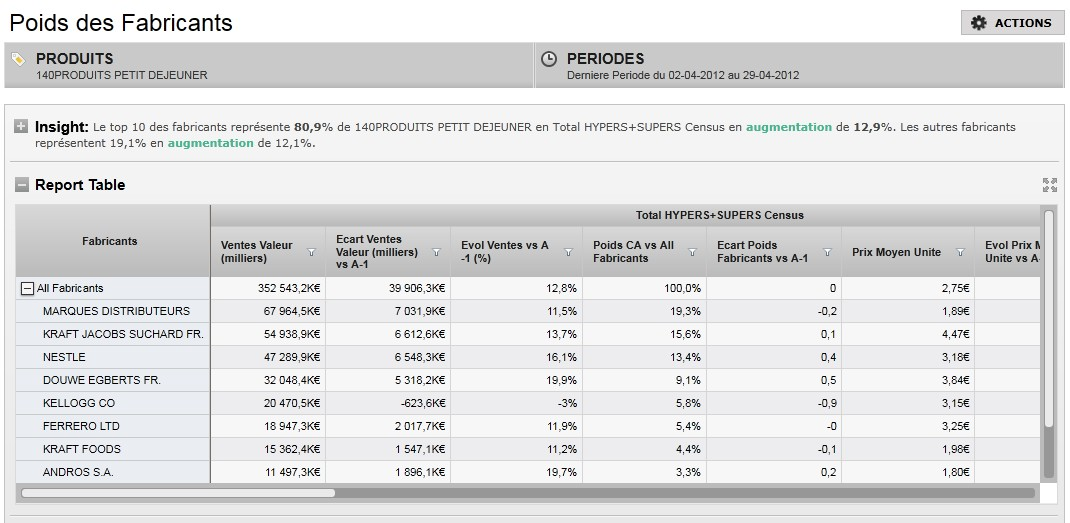The image size is (1070, 523).
Task: Open the PERIODES selector panel
Action: [800, 66]
